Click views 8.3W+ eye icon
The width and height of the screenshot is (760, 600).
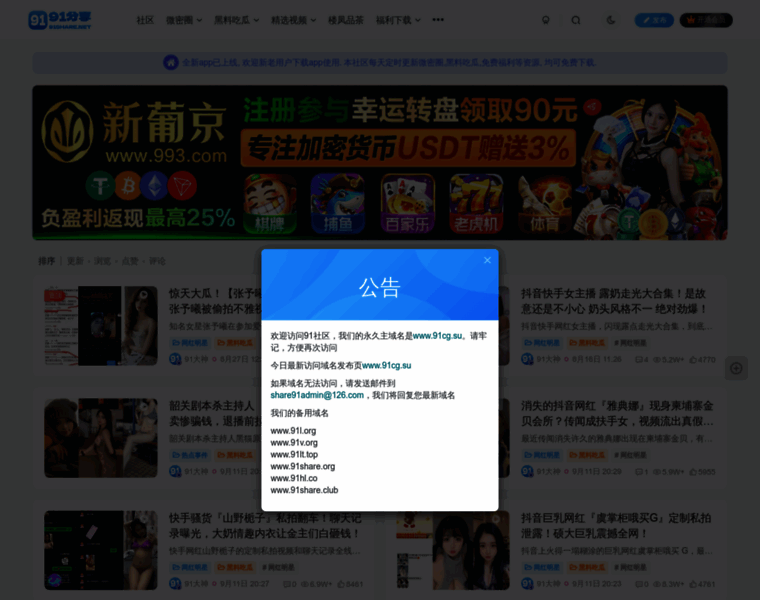(657, 584)
